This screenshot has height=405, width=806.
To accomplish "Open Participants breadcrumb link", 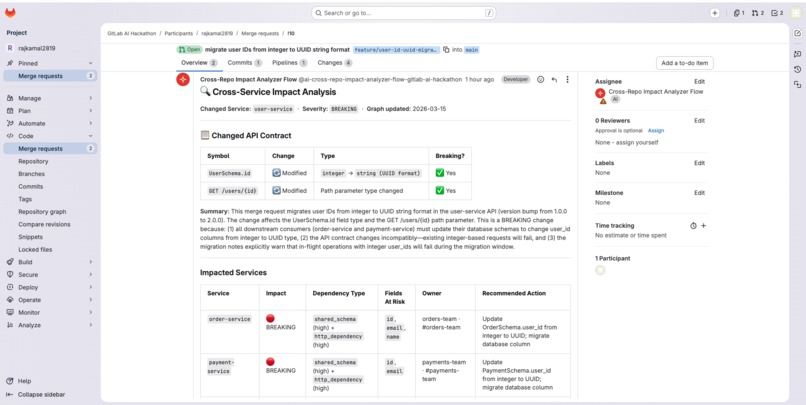I will (179, 33).
